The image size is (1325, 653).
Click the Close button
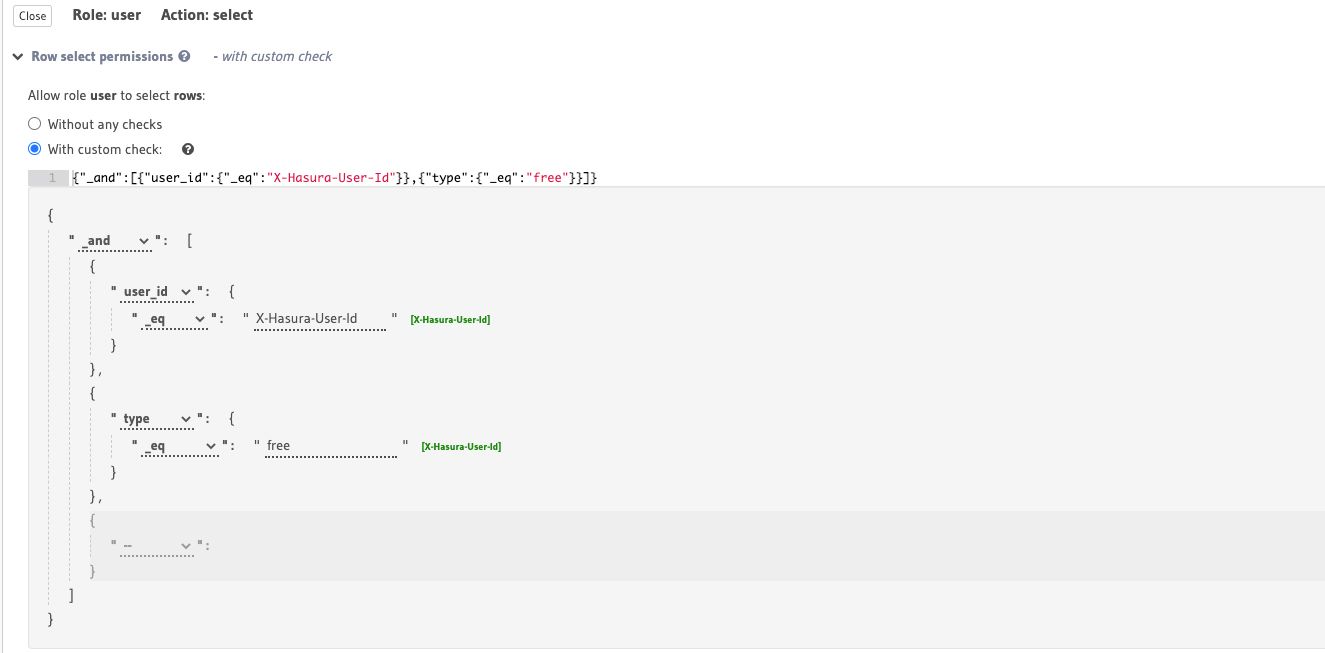coord(31,16)
